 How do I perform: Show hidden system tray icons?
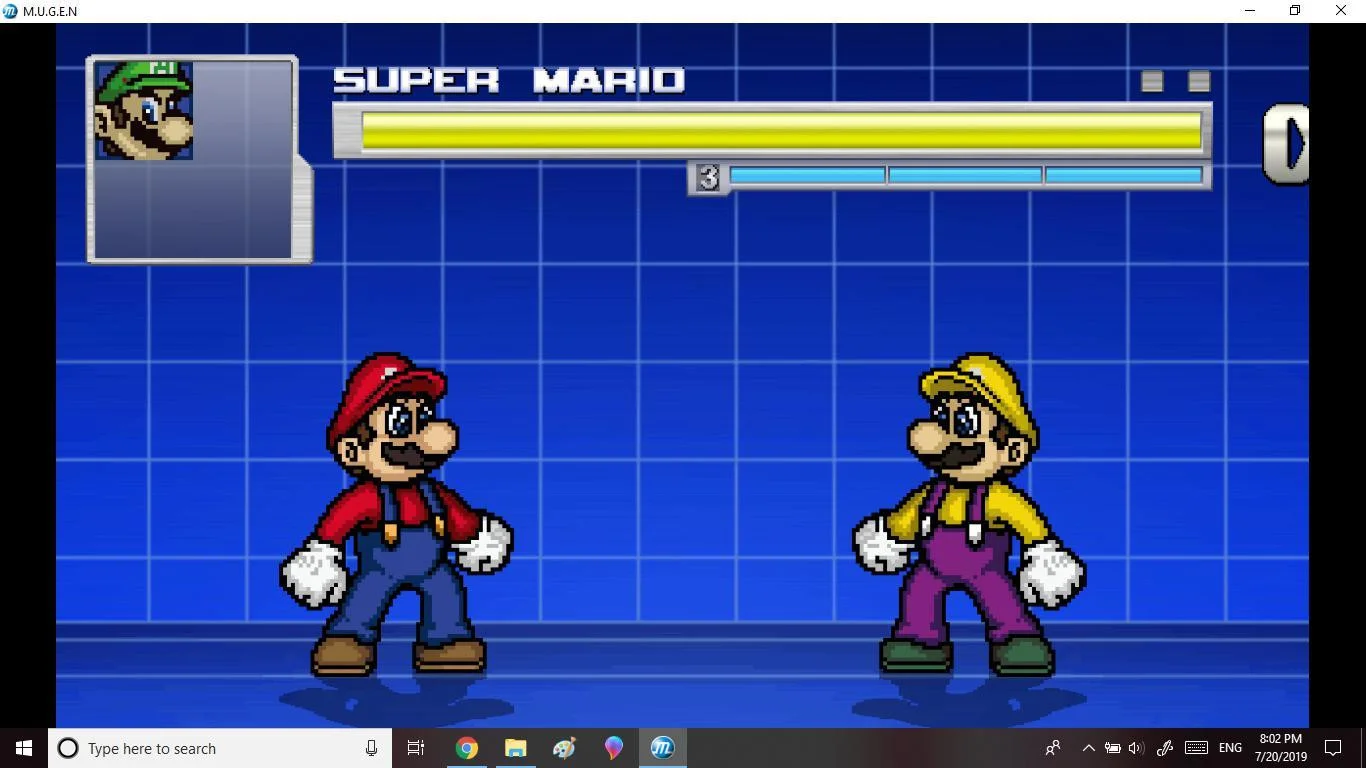coord(1088,748)
